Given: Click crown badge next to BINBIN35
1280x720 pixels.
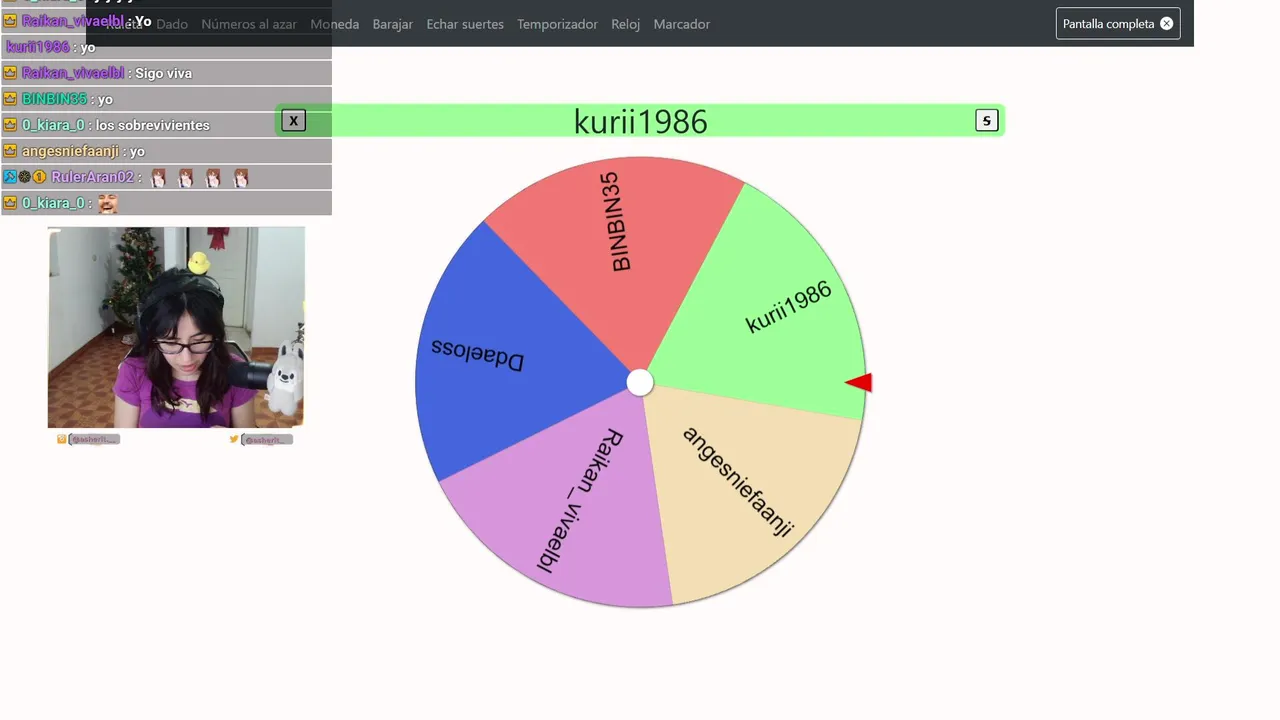Looking at the screenshot, I should (10, 99).
